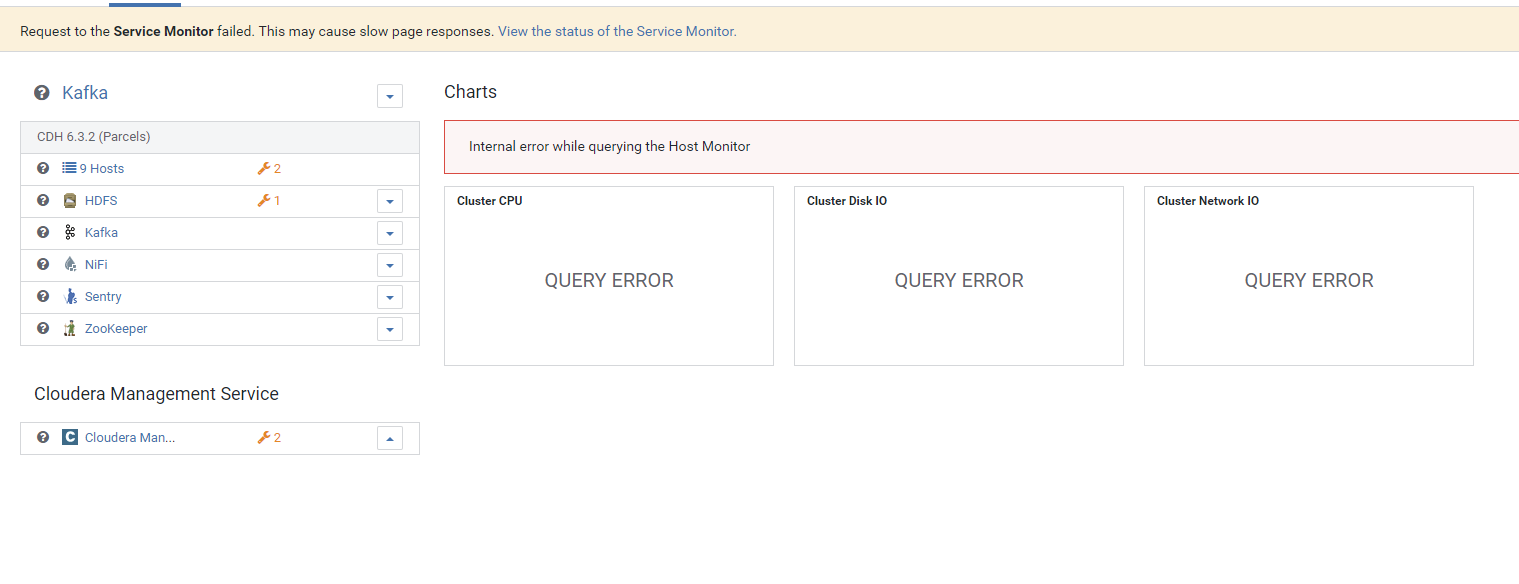This screenshot has width=1519, height=584.
Task: Click the Cloudera Management Service icon
Action: 69,437
